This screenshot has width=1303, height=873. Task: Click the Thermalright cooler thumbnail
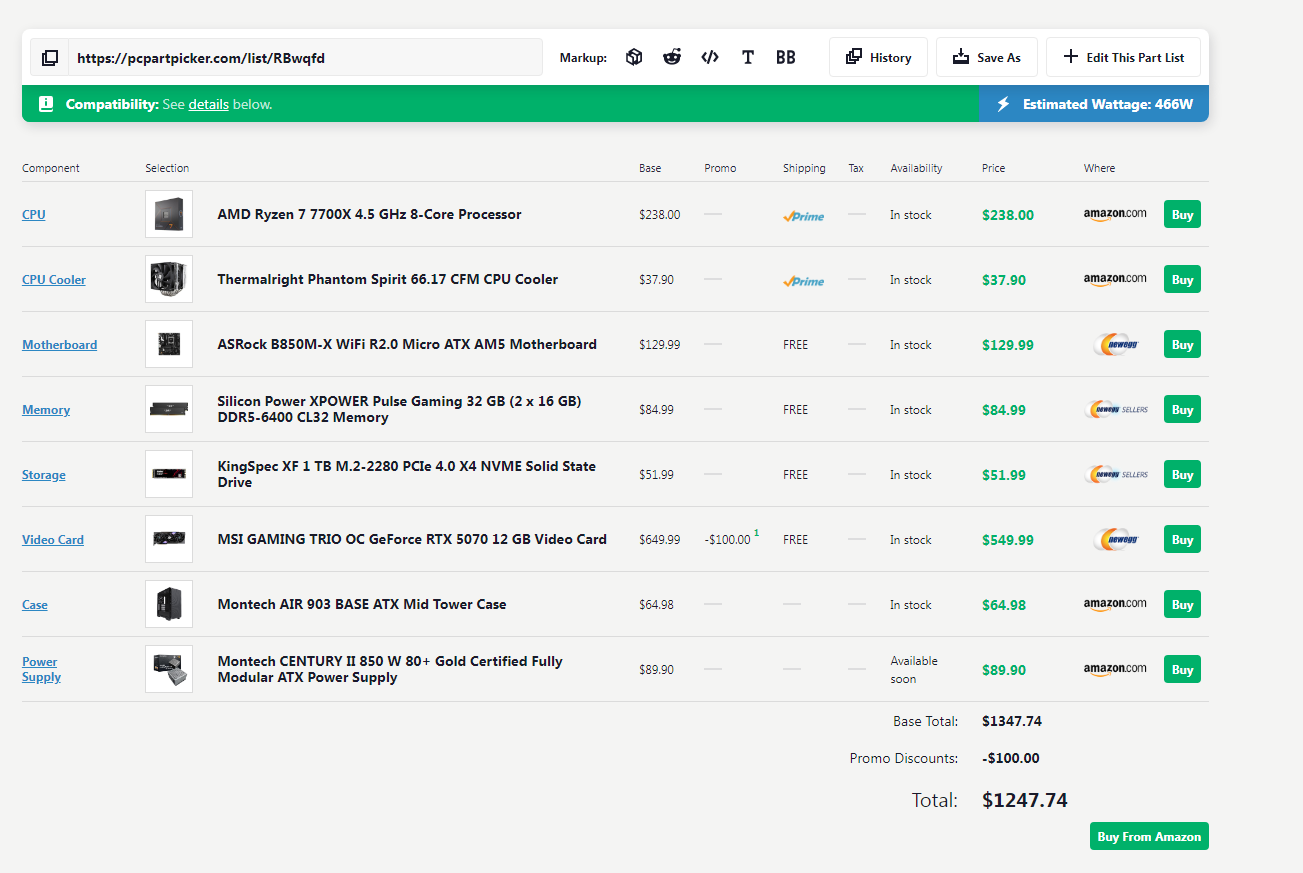(169, 279)
